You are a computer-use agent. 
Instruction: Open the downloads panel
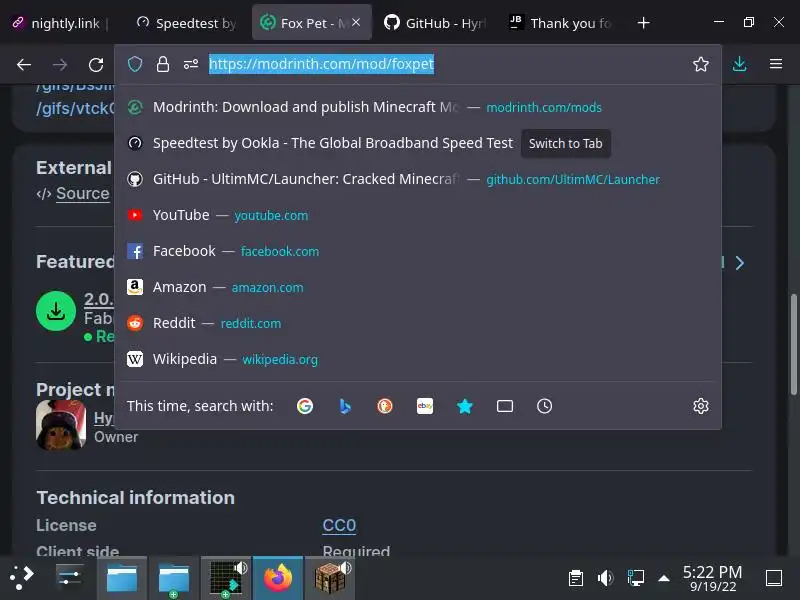[739, 64]
